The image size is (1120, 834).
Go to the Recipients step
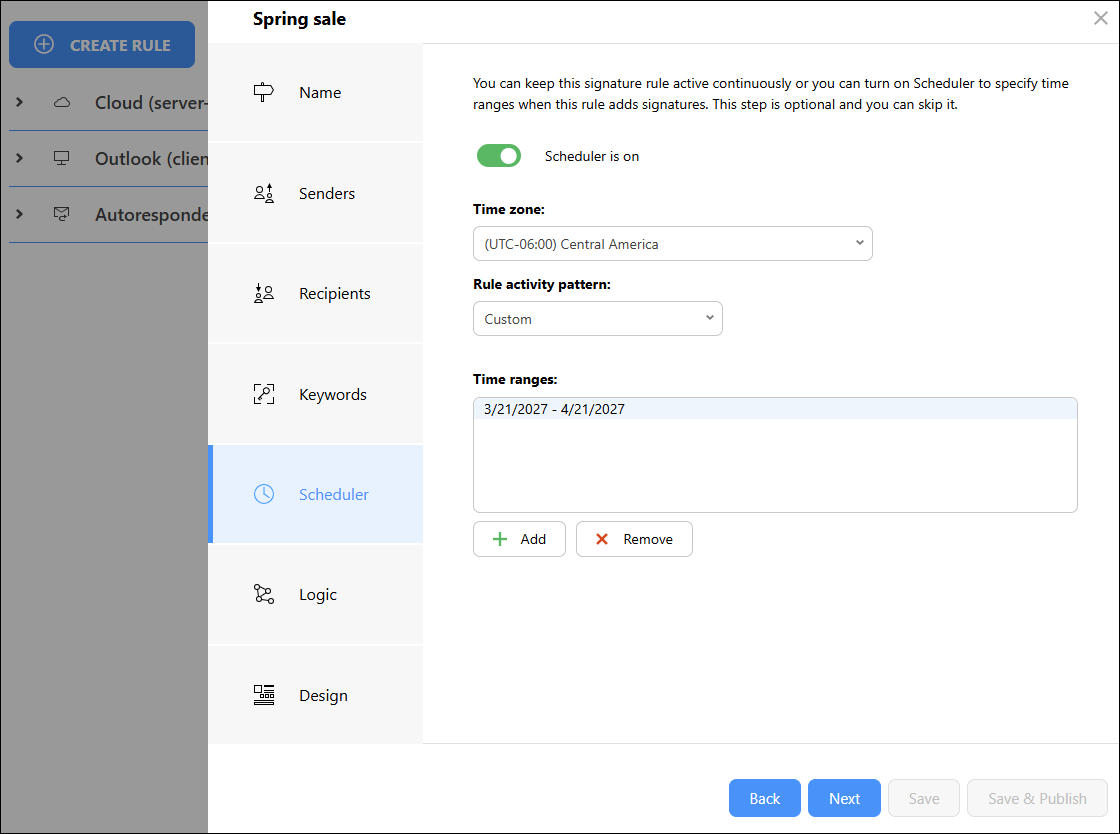coord(315,293)
